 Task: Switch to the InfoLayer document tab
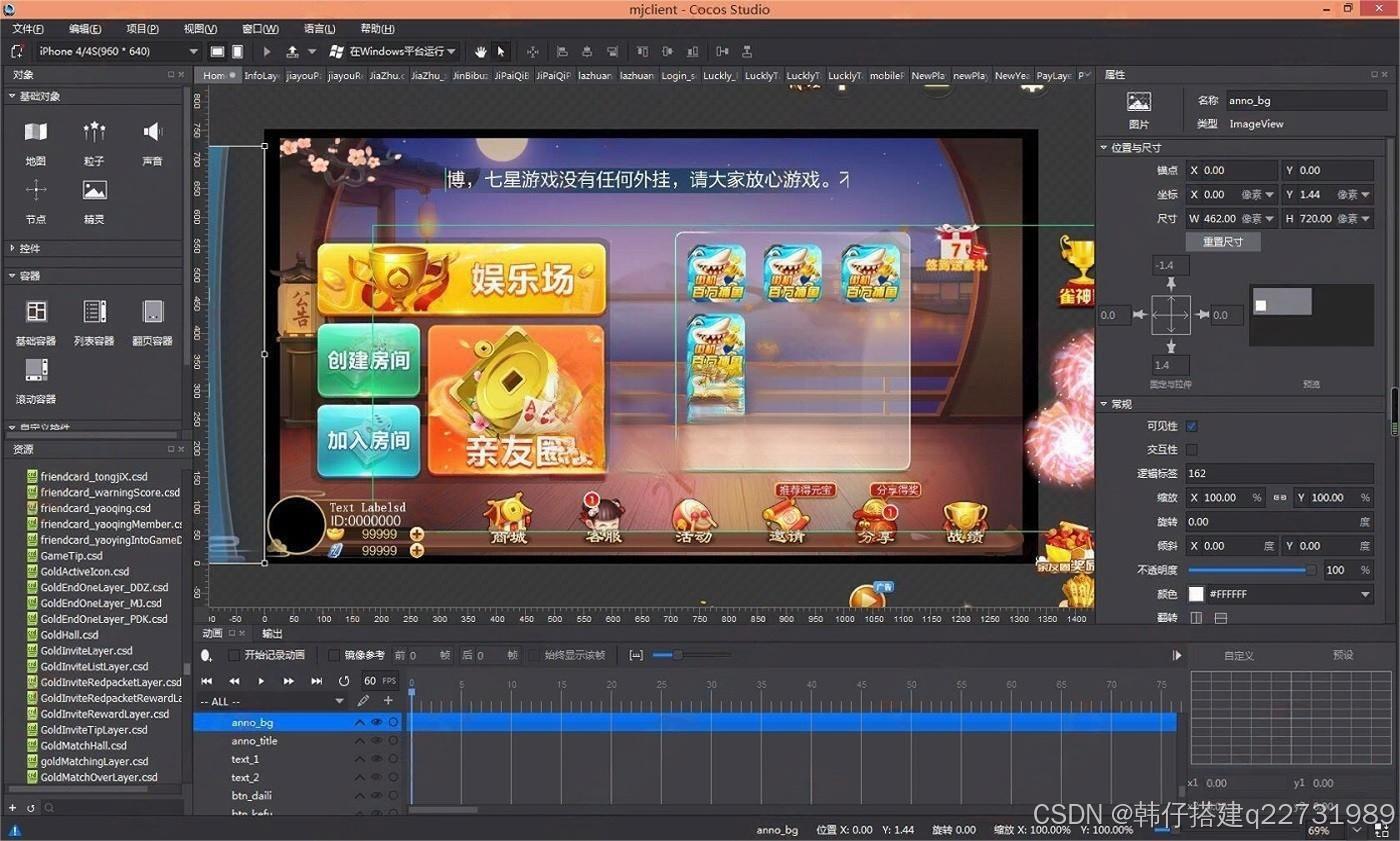tap(262, 75)
